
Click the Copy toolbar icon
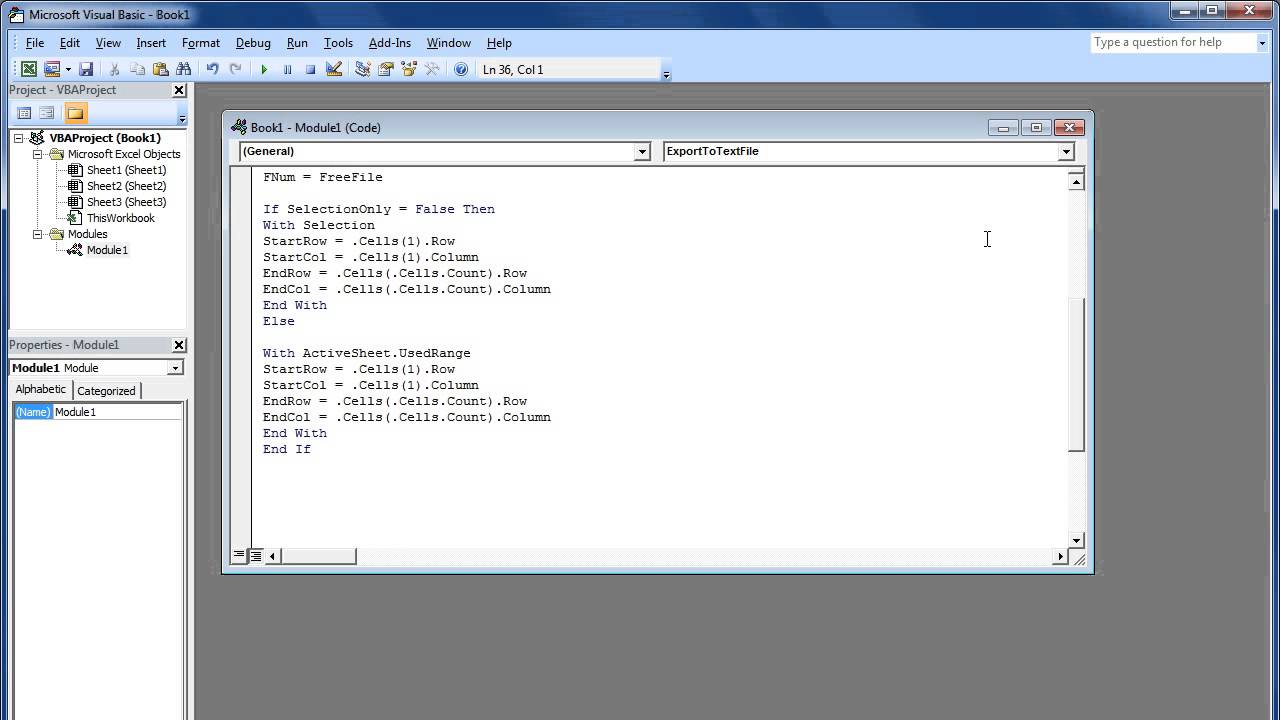(137, 69)
